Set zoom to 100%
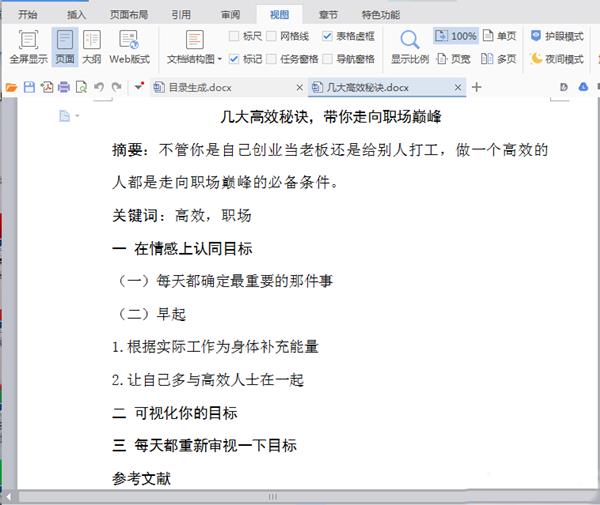This screenshot has height=505, width=600. [x=456, y=36]
